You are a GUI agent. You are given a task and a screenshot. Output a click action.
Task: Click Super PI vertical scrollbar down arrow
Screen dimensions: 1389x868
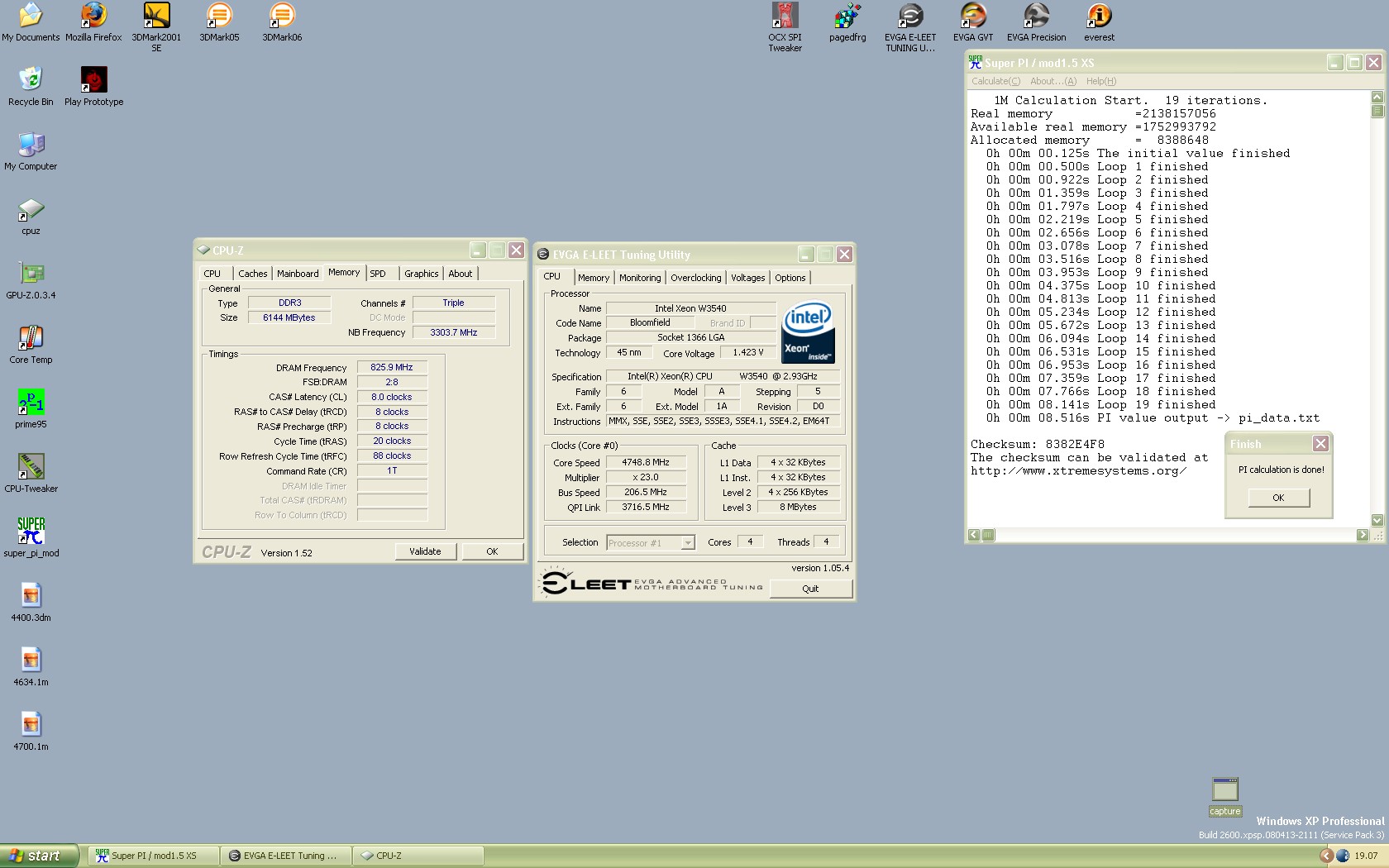(1377, 521)
